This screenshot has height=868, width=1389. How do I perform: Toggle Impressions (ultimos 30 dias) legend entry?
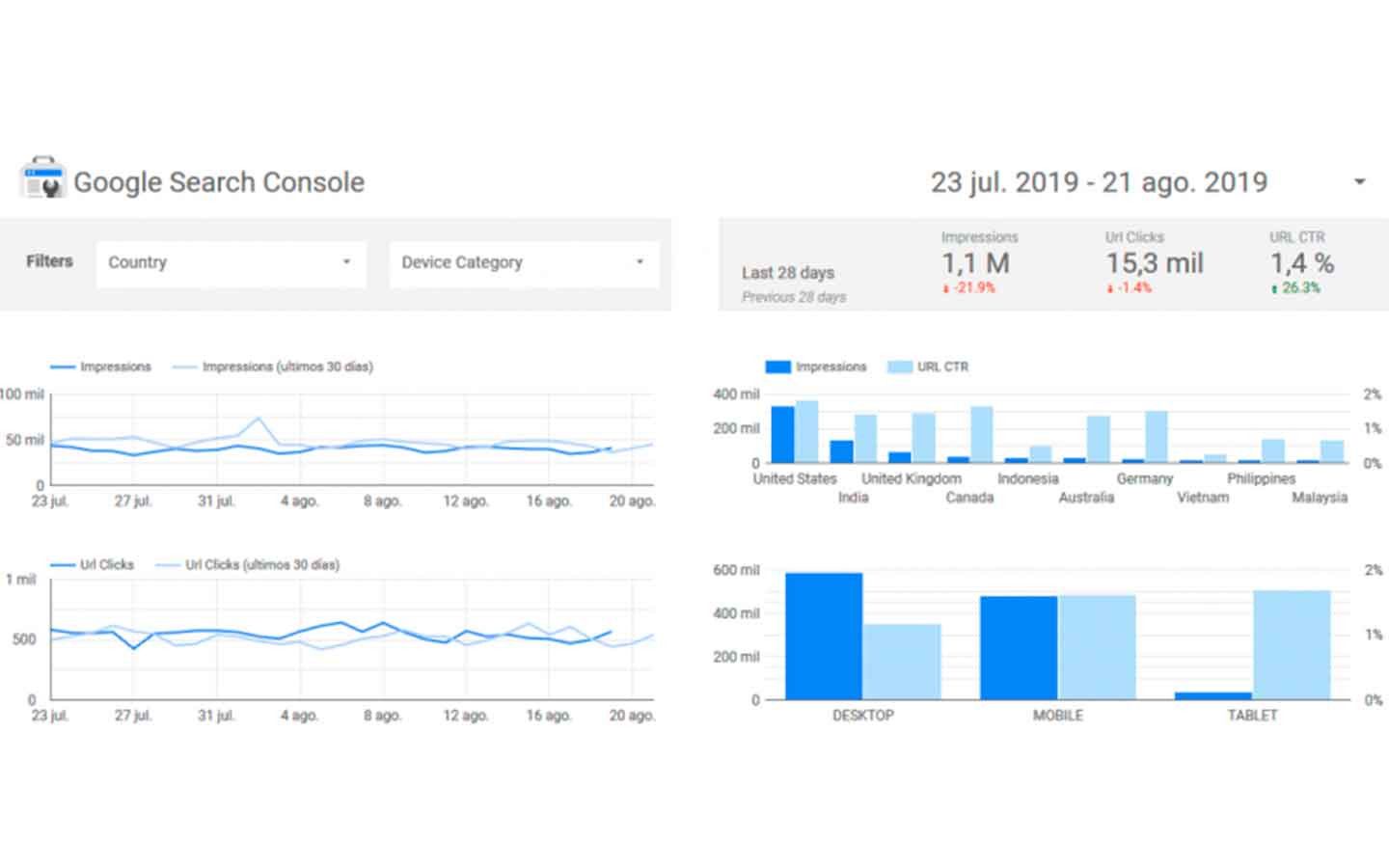[x=273, y=367]
